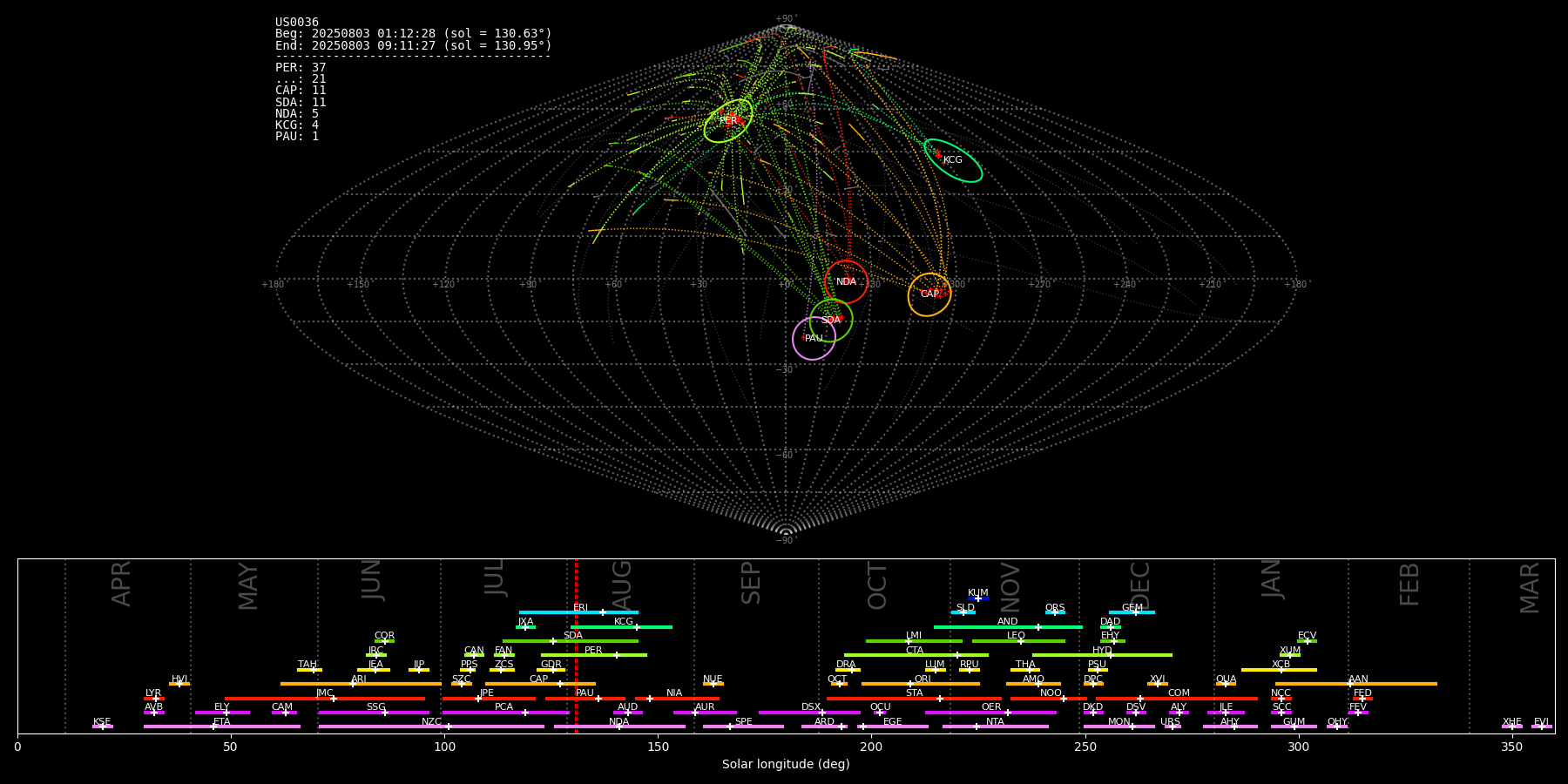Click the LYR shower label in timeline

pos(153,693)
